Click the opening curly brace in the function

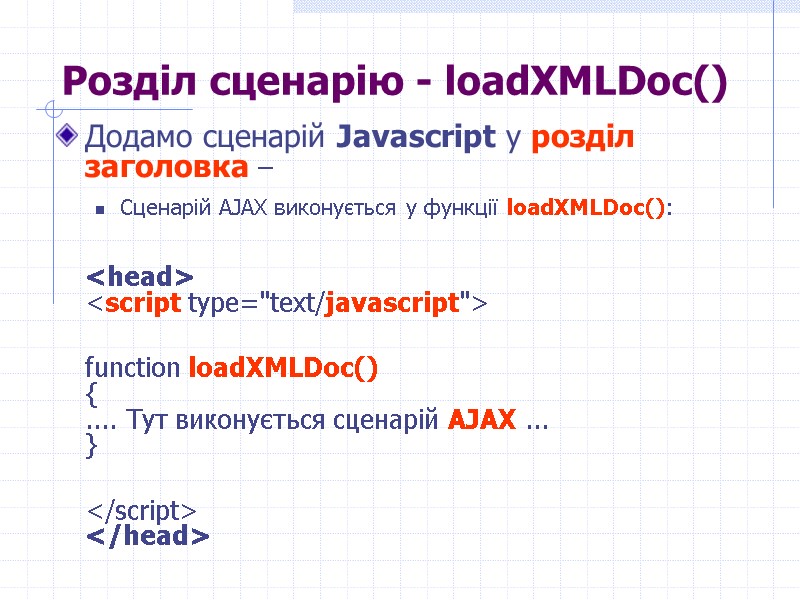[x=91, y=394]
